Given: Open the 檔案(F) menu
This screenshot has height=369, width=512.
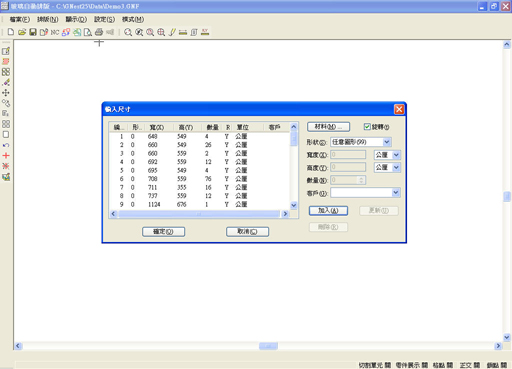Looking at the screenshot, I should click(20, 19).
